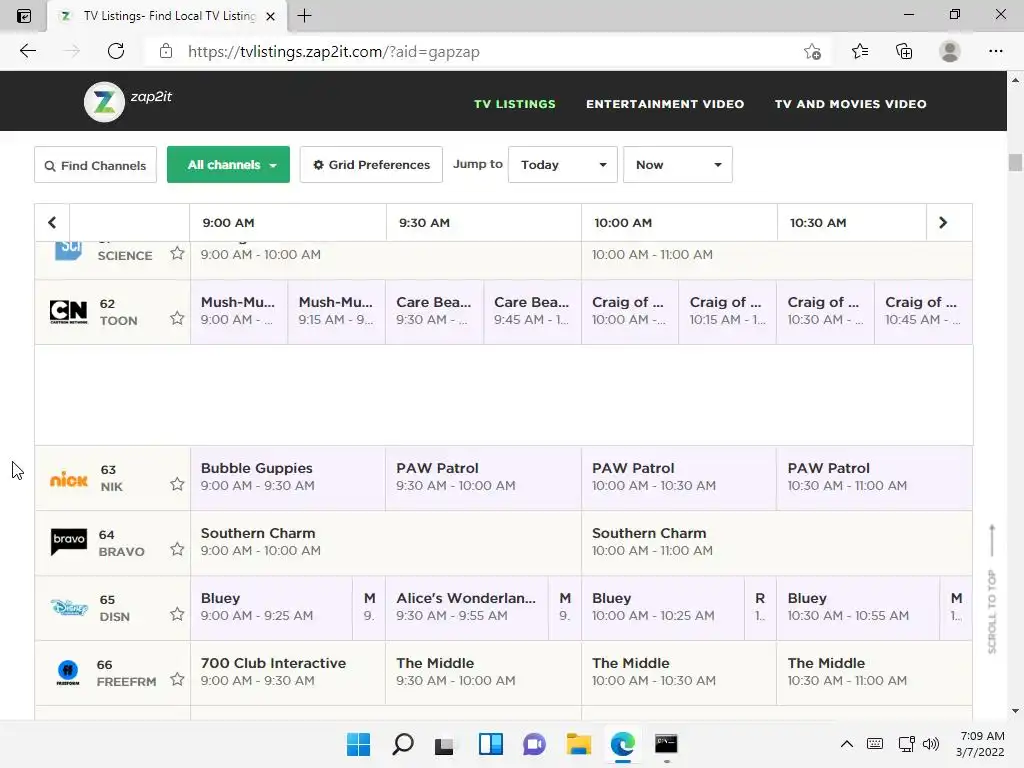This screenshot has width=1024, height=768.
Task: Click the page scrollbar thumb
Action: 1015,162
